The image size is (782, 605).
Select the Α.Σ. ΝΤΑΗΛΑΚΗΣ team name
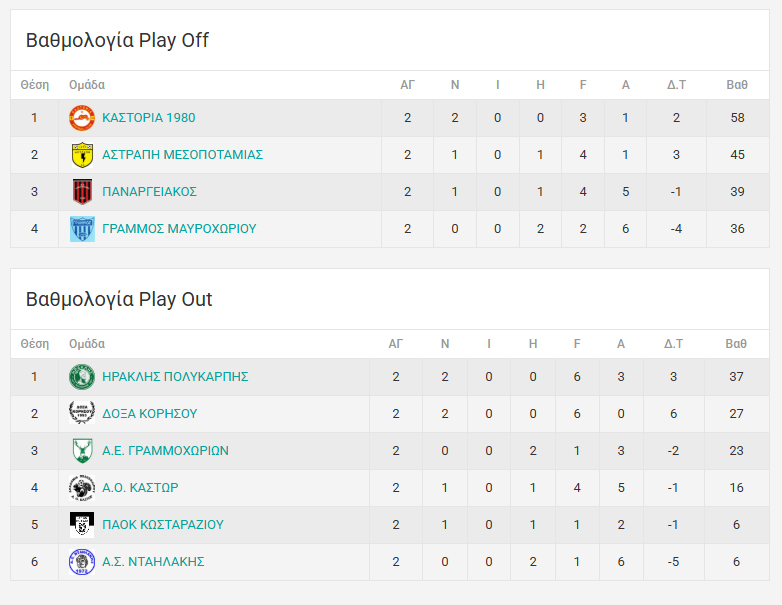pyautogui.click(x=153, y=562)
